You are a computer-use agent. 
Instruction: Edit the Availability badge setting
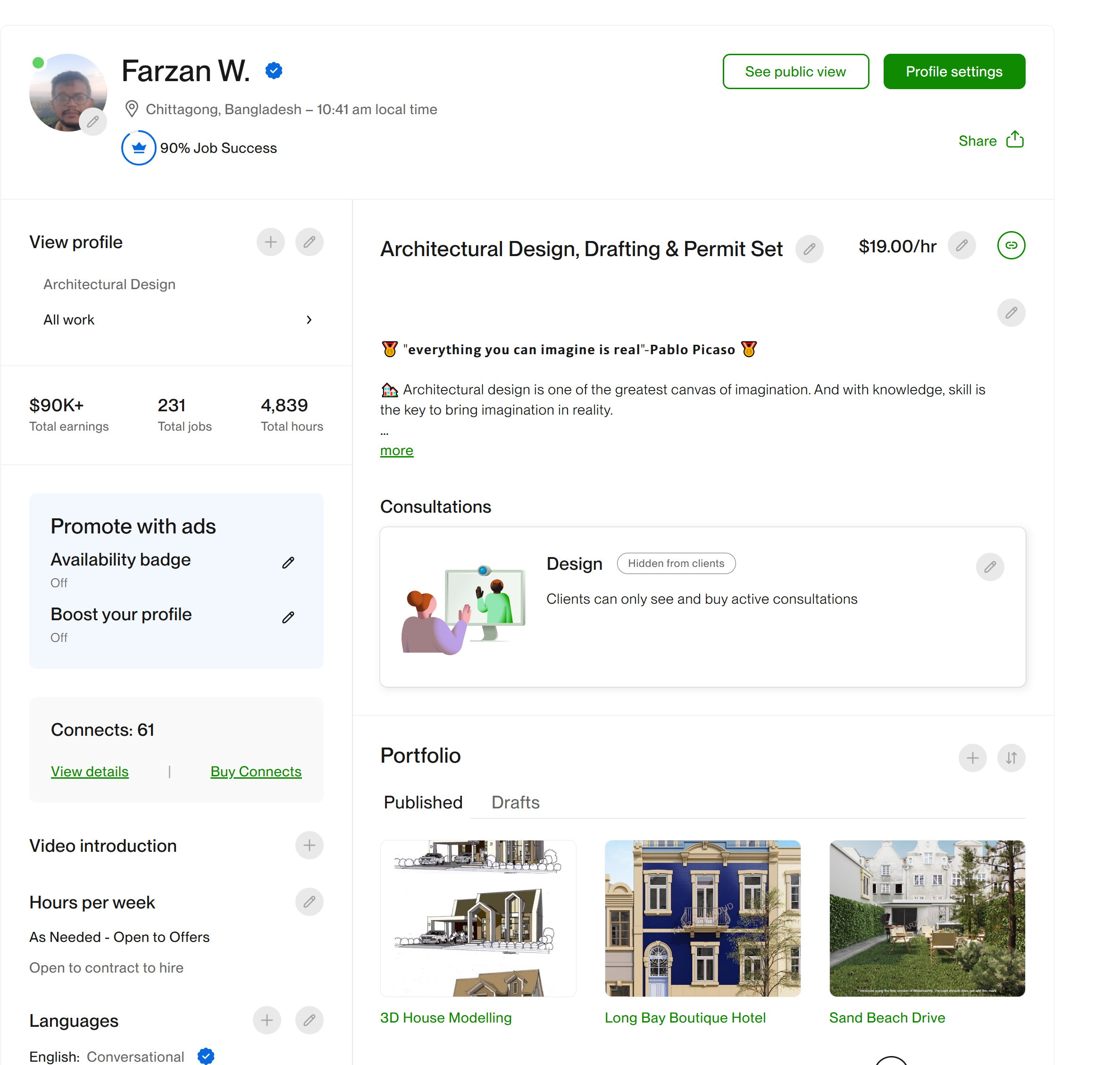[x=288, y=563]
